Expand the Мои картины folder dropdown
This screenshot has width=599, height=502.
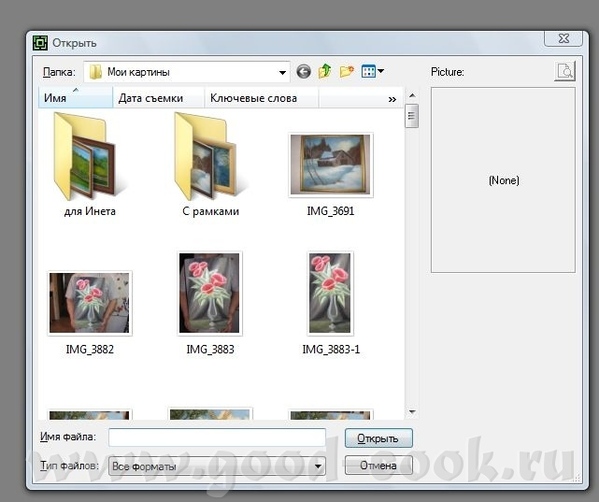pyautogui.click(x=282, y=72)
